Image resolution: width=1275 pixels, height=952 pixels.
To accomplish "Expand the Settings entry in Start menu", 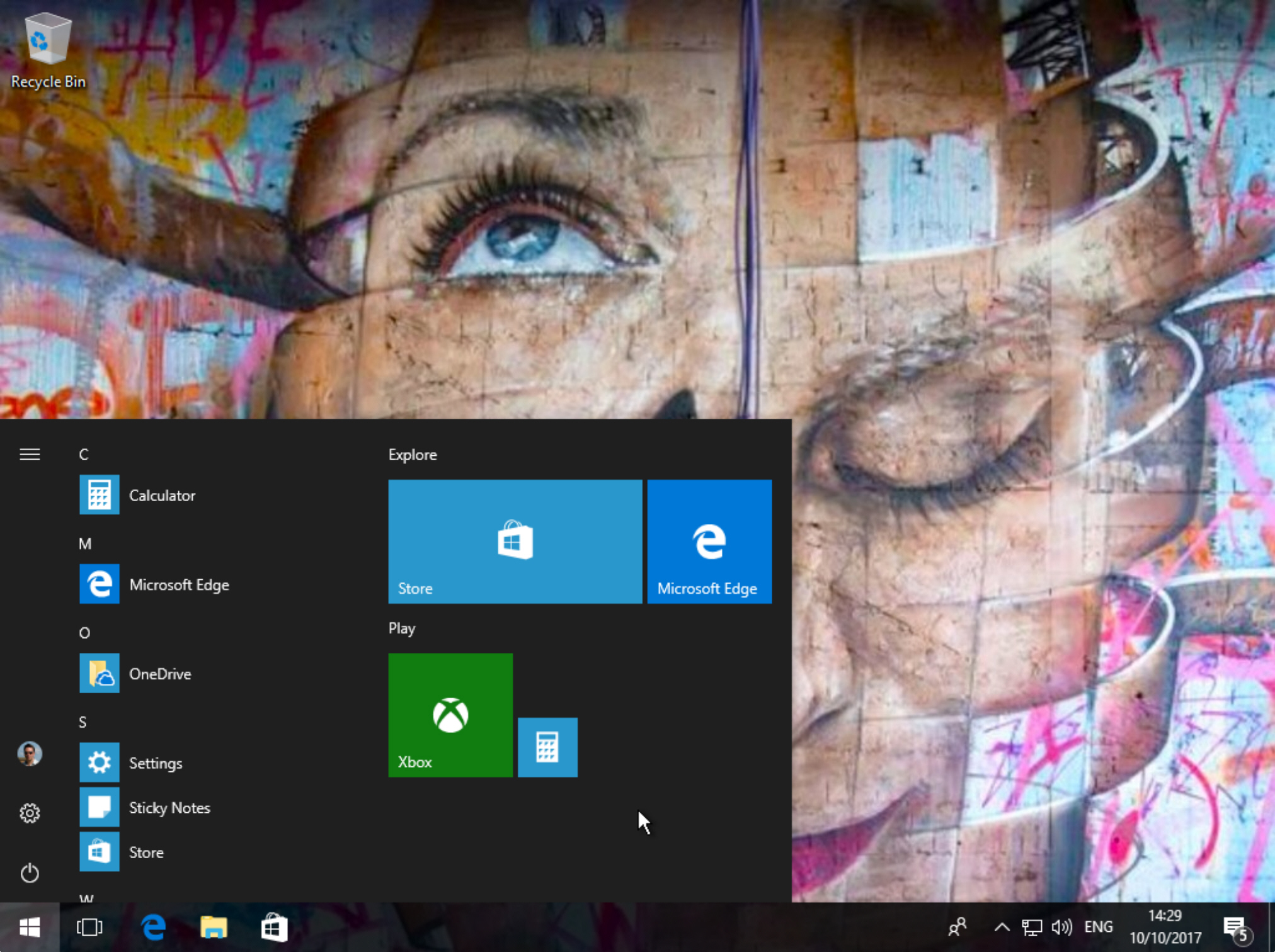I will (155, 762).
